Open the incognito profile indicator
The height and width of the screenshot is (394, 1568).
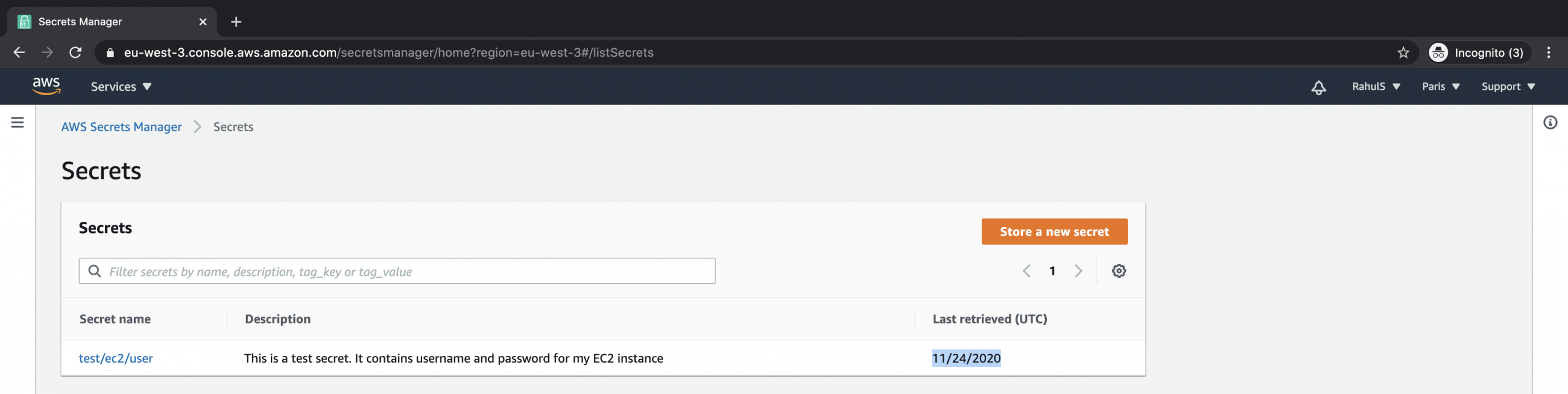click(1478, 52)
